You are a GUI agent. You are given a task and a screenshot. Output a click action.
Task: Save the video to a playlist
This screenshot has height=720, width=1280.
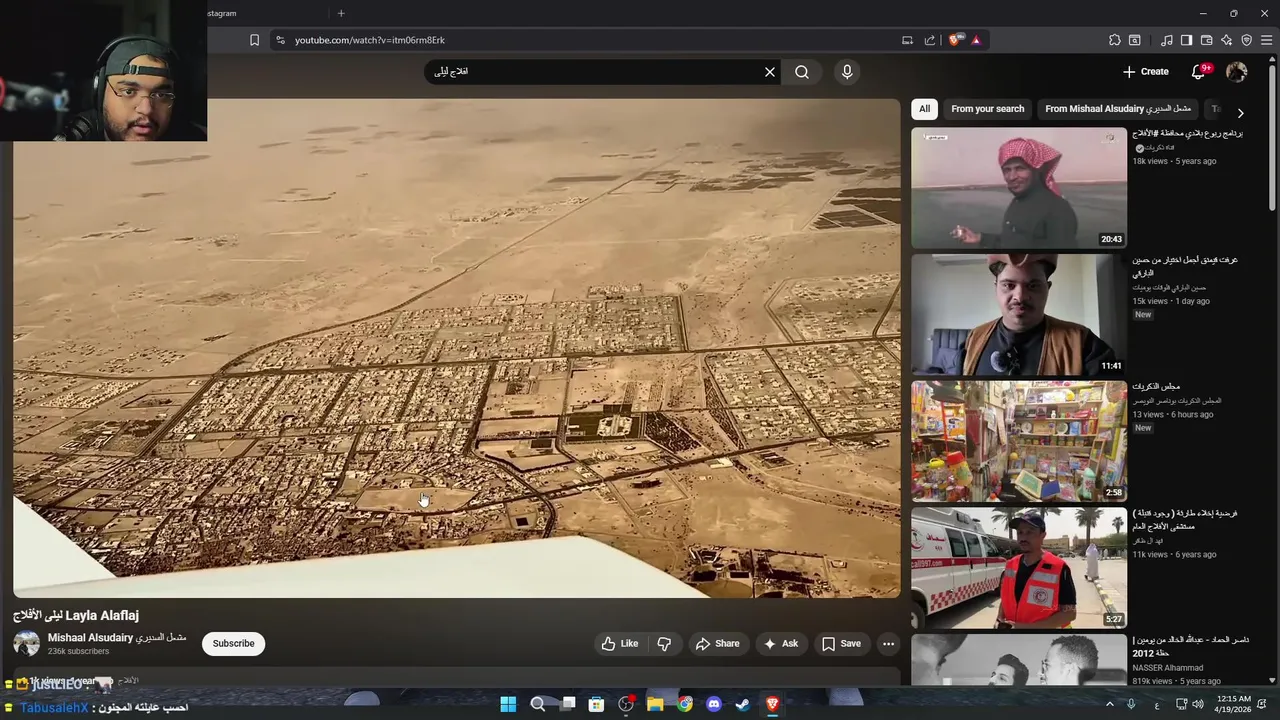tap(841, 644)
